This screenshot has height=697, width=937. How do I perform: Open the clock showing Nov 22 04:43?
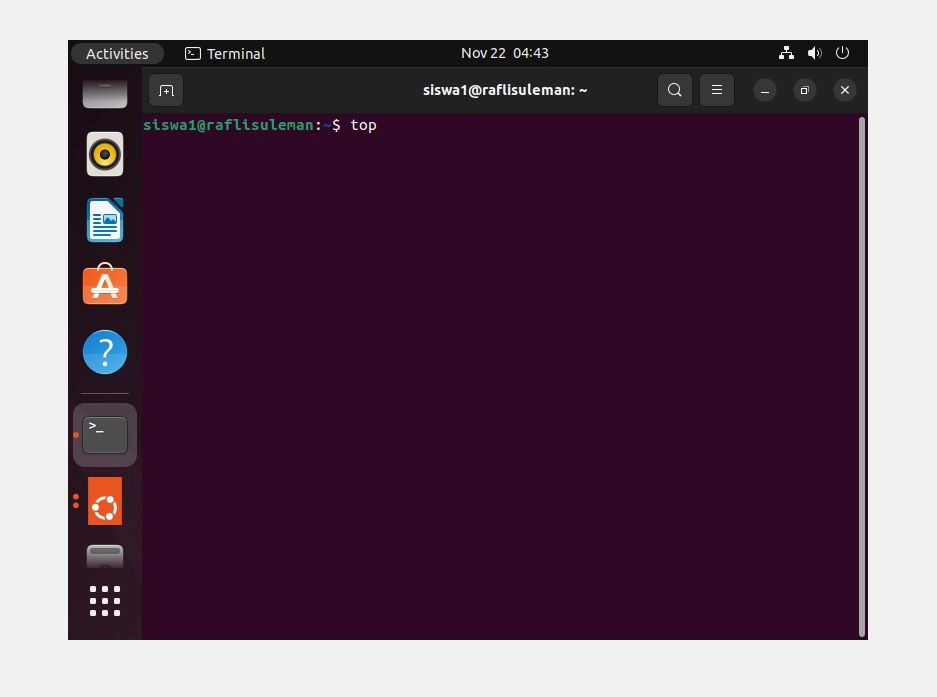(x=504, y=53)
